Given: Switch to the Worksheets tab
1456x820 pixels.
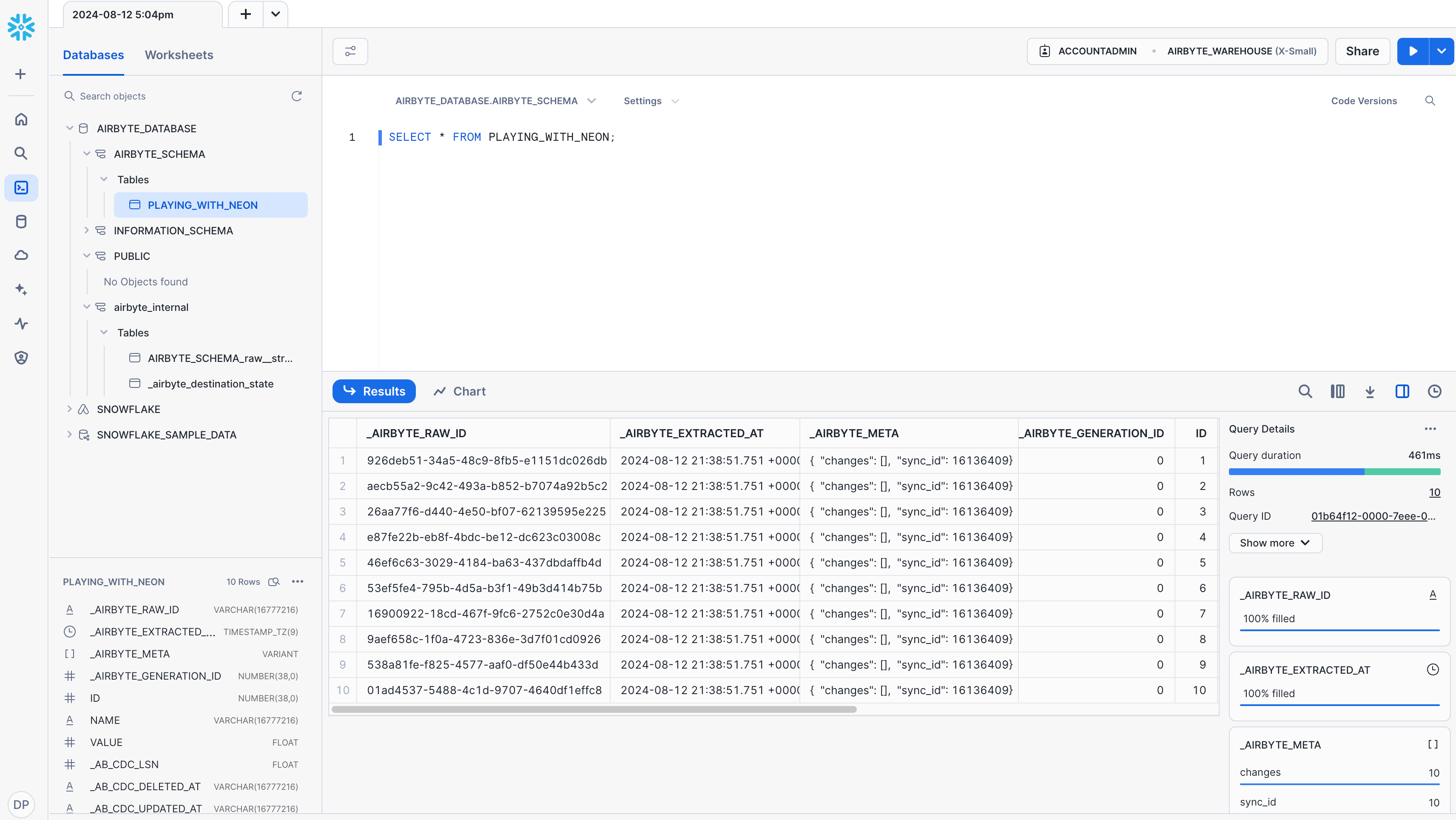Looking at the screenshot, I should pos(179,54).
